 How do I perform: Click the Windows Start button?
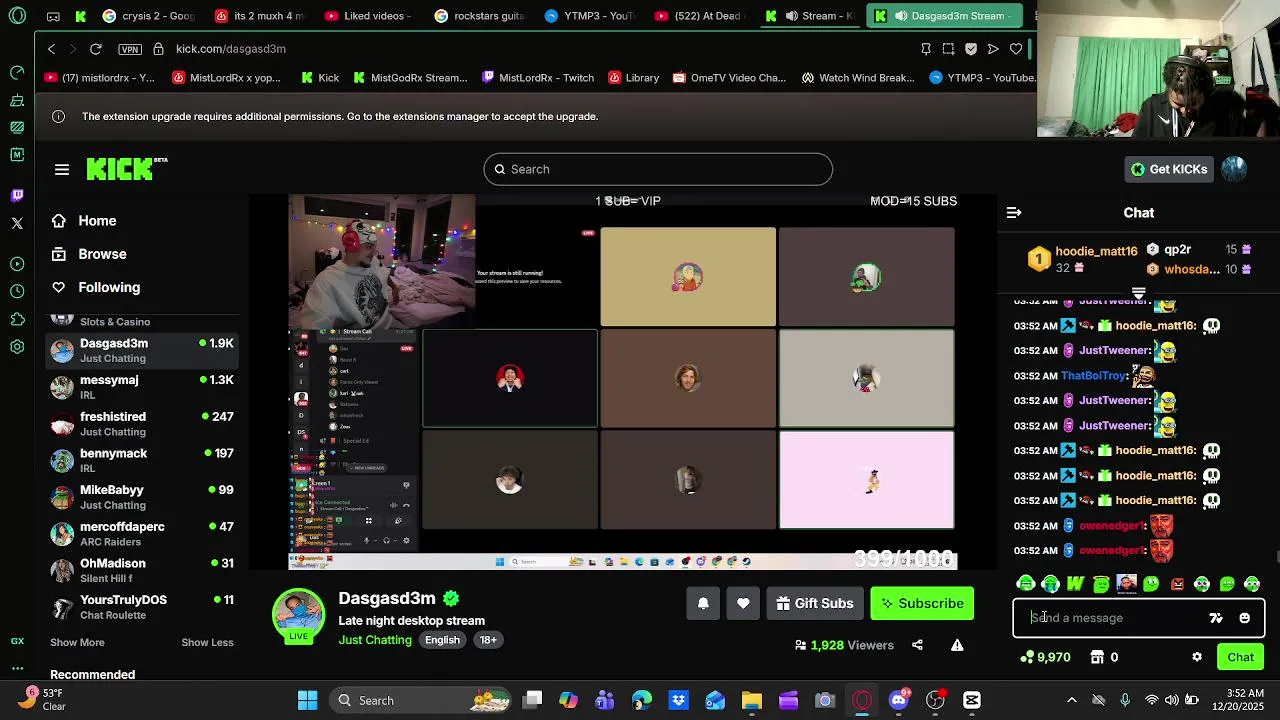(x=307, y=700)
